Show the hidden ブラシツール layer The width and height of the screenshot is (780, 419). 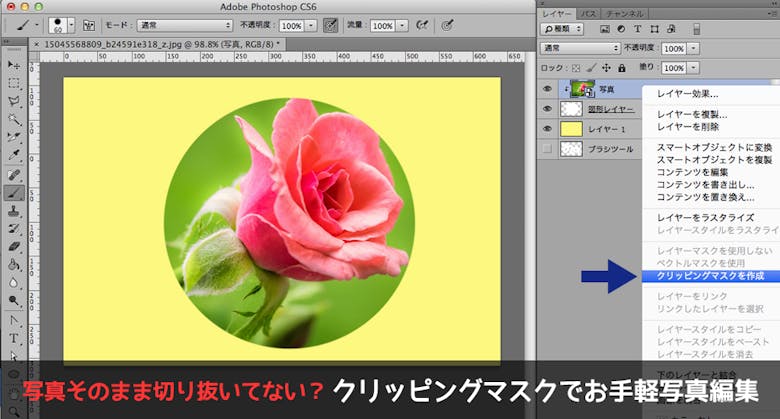click(546, 149)
